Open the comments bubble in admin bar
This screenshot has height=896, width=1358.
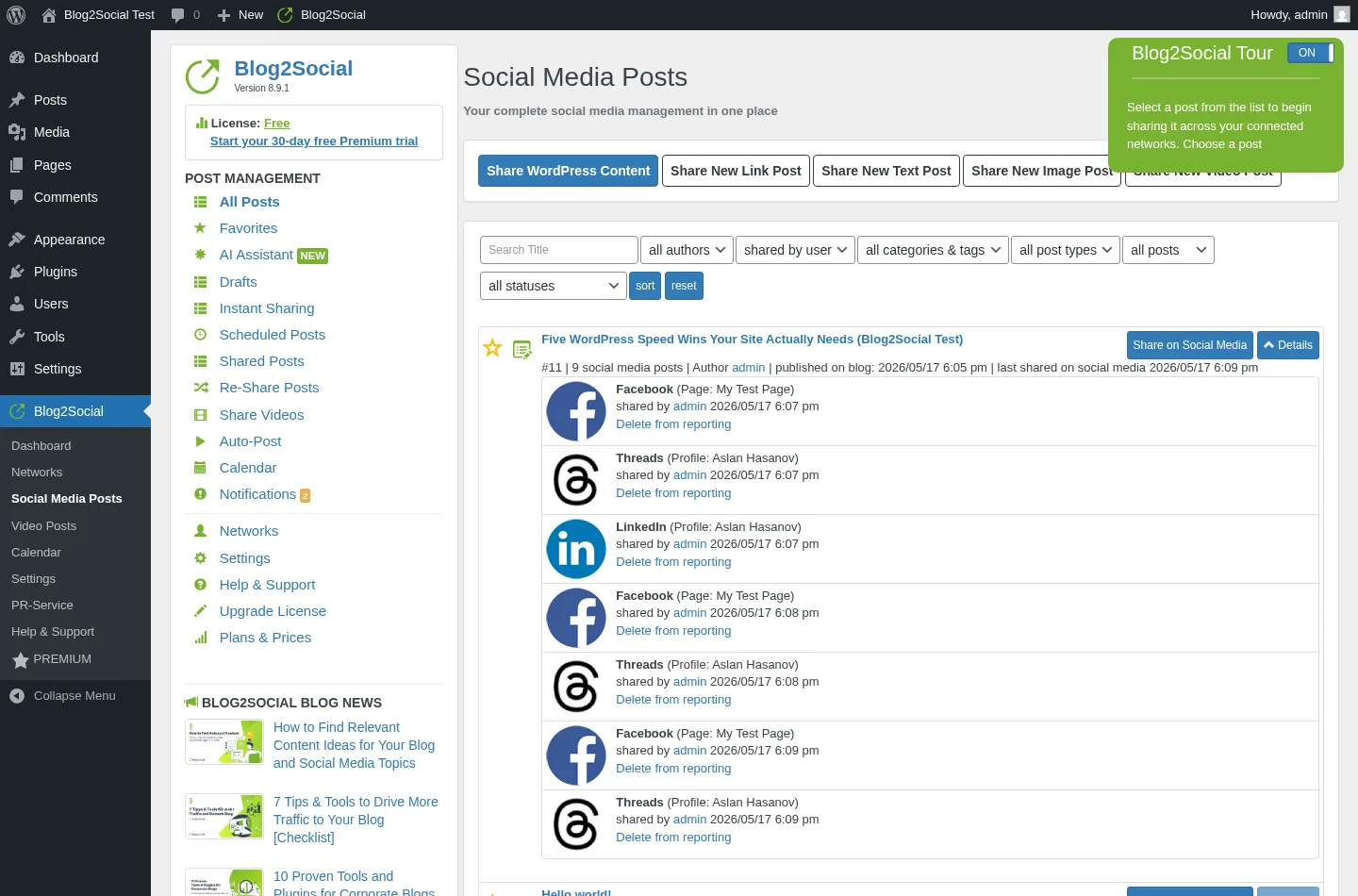pyautogui.click(x=185, y=15)
